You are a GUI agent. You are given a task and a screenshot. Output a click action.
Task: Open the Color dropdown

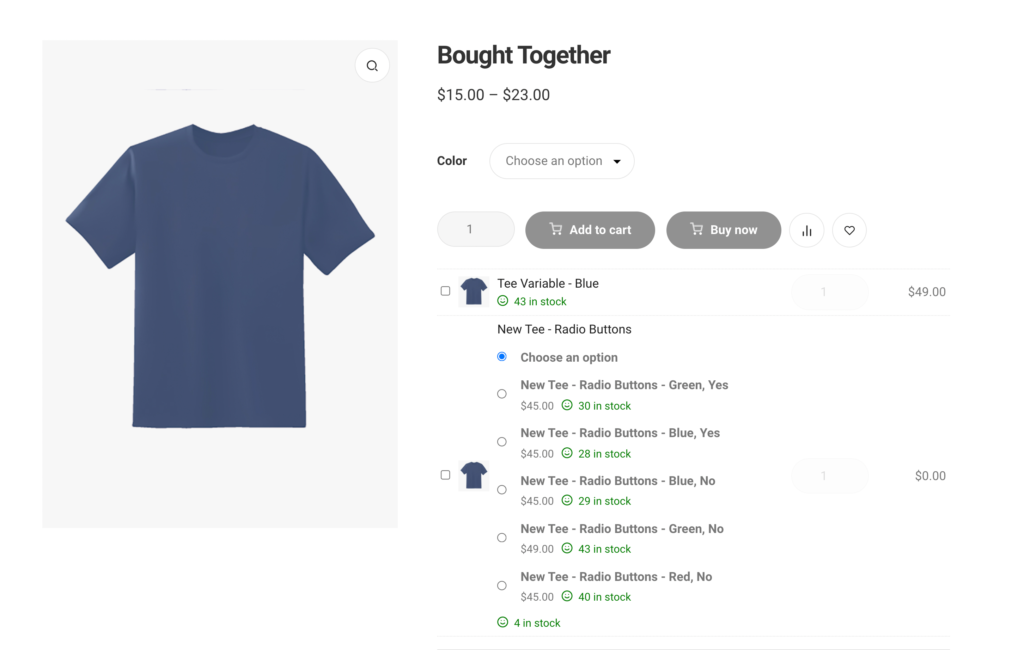(562, 161)
